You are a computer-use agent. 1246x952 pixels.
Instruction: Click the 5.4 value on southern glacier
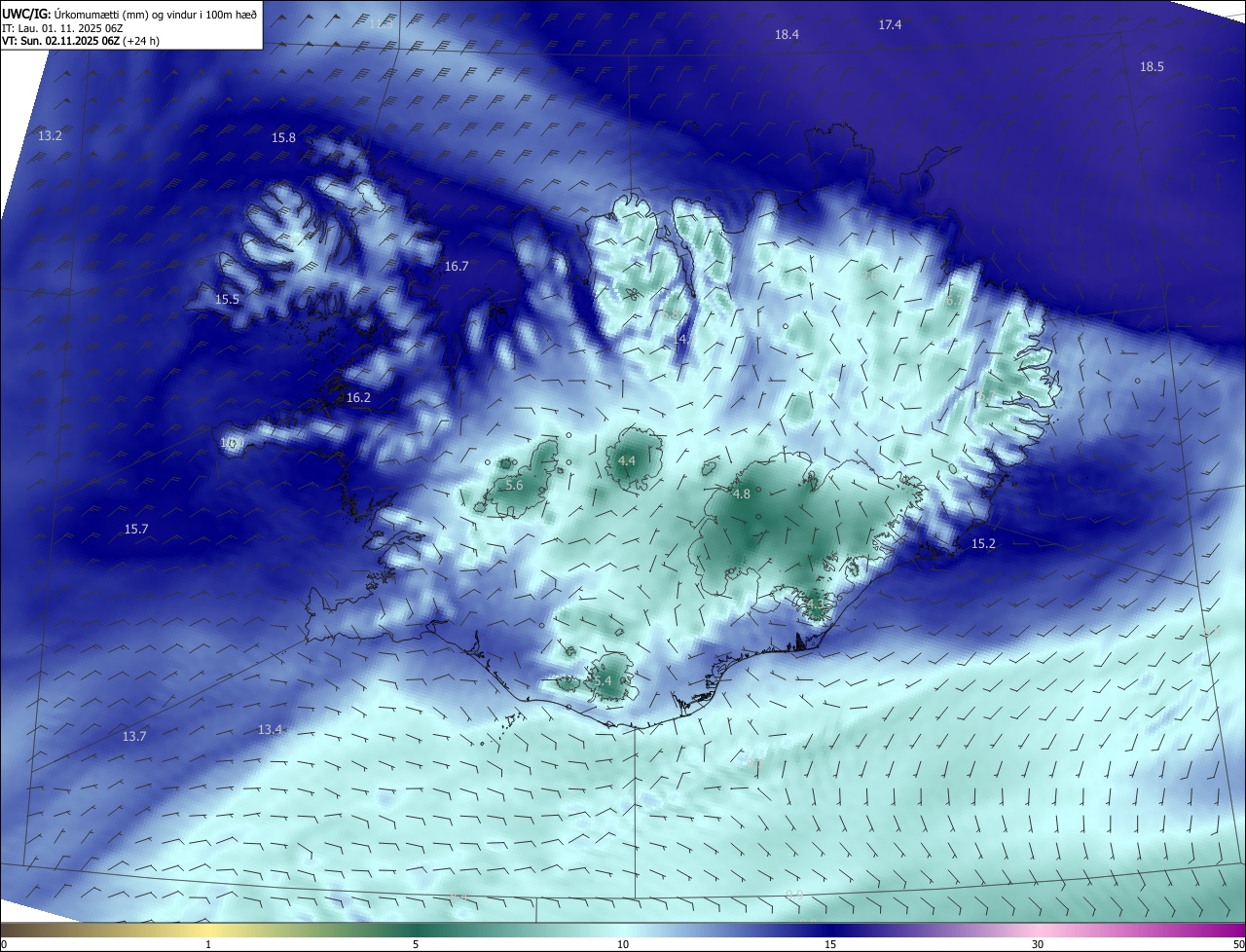[x=603, y=680]
